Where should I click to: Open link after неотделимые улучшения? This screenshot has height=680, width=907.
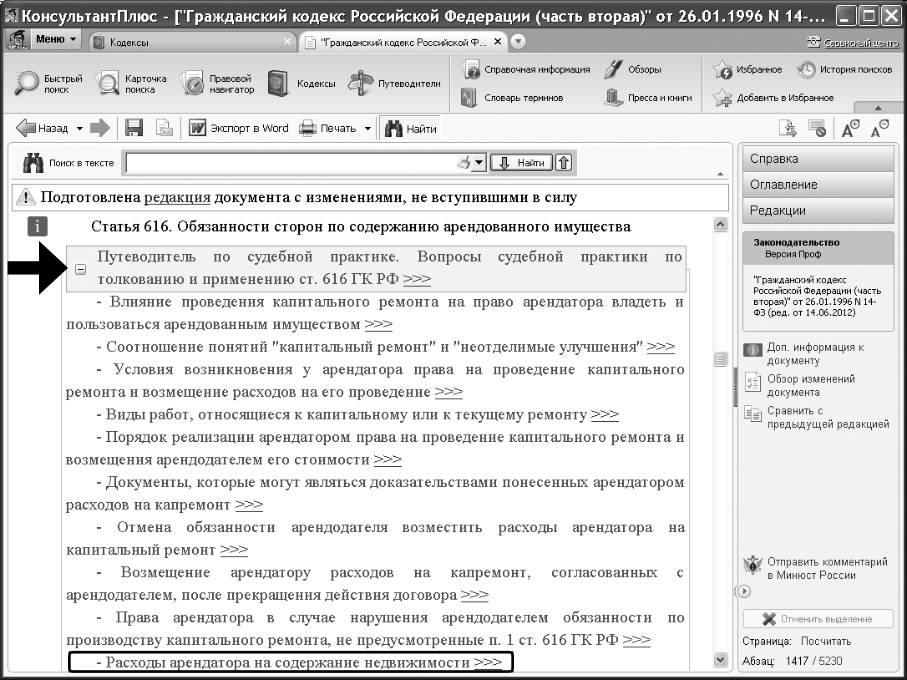pyautogui.click(x=661, y=347)
